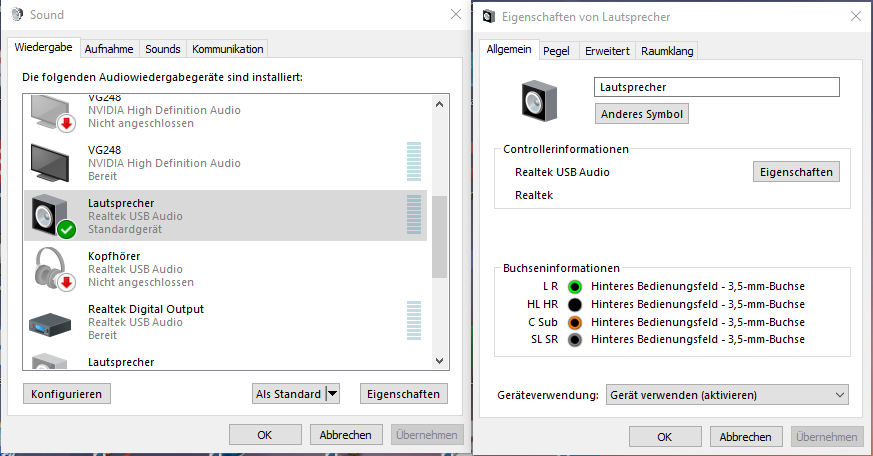Close the Eigenschaften von Lautsprecher window
Screen dimensions: 873x456
[856, 17]
